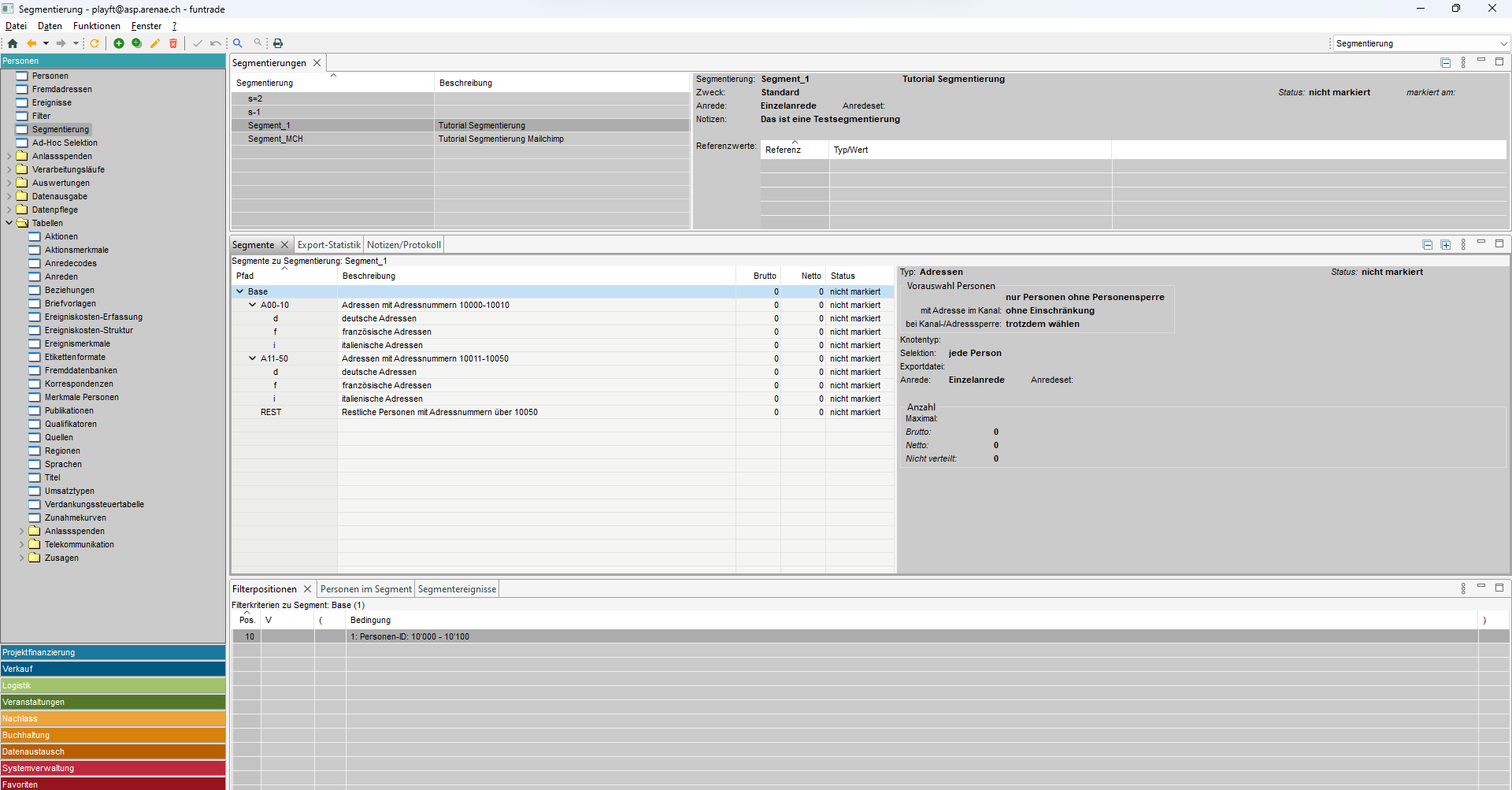Image resolution: width=1512 pixels, height=790 pixels.
Task: Open Ad-Hoc Selektion in the tree
Action: click(x=65, y=143)
